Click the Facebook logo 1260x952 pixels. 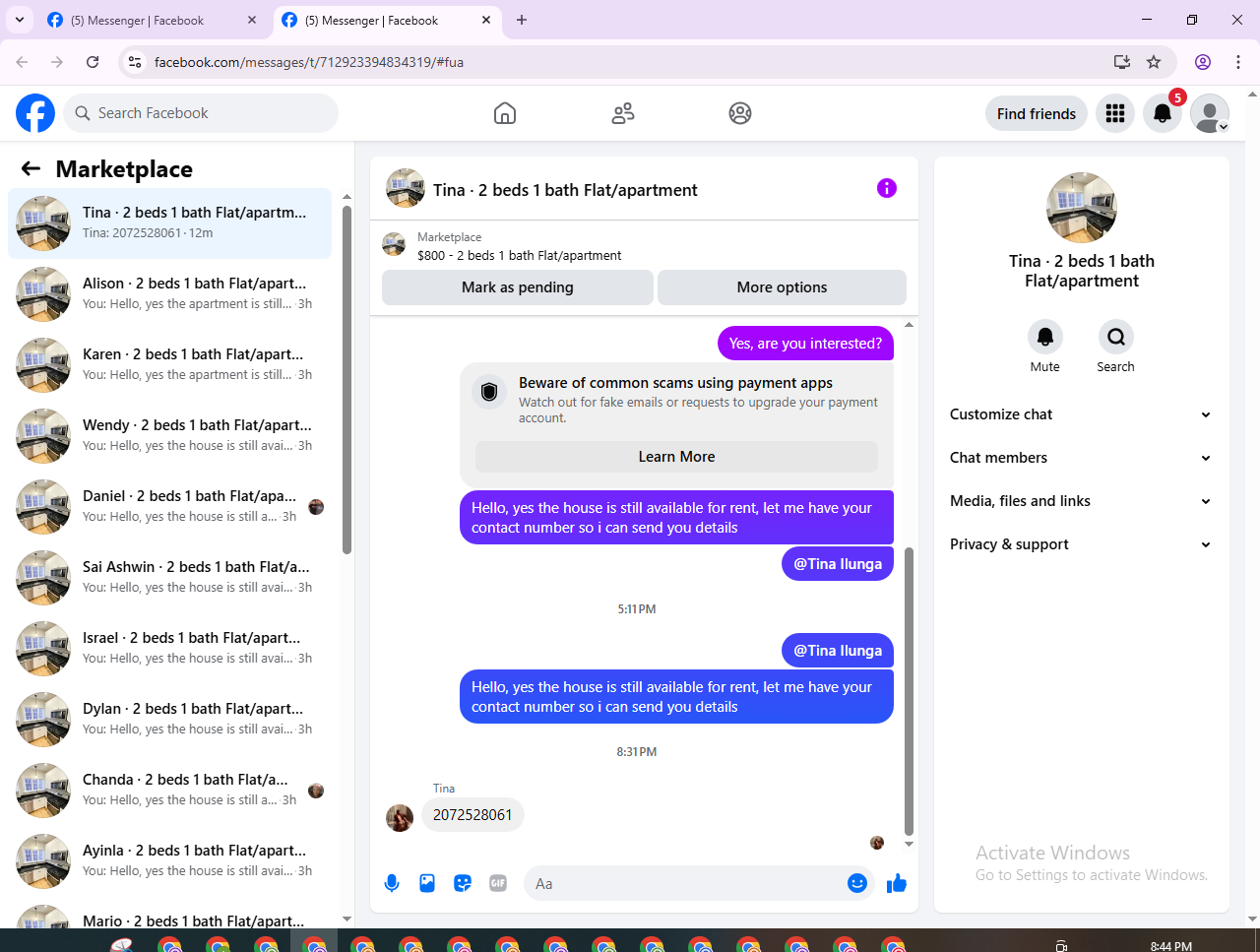point(35,113)
